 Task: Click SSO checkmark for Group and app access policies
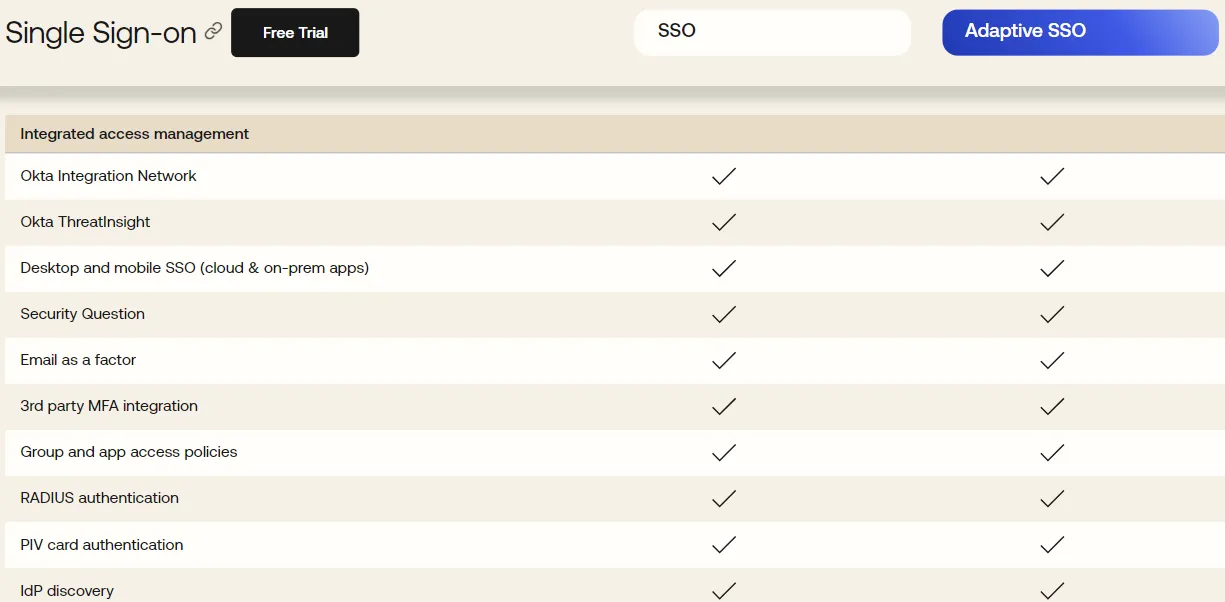pyautogui.click(x=724, y=452)
